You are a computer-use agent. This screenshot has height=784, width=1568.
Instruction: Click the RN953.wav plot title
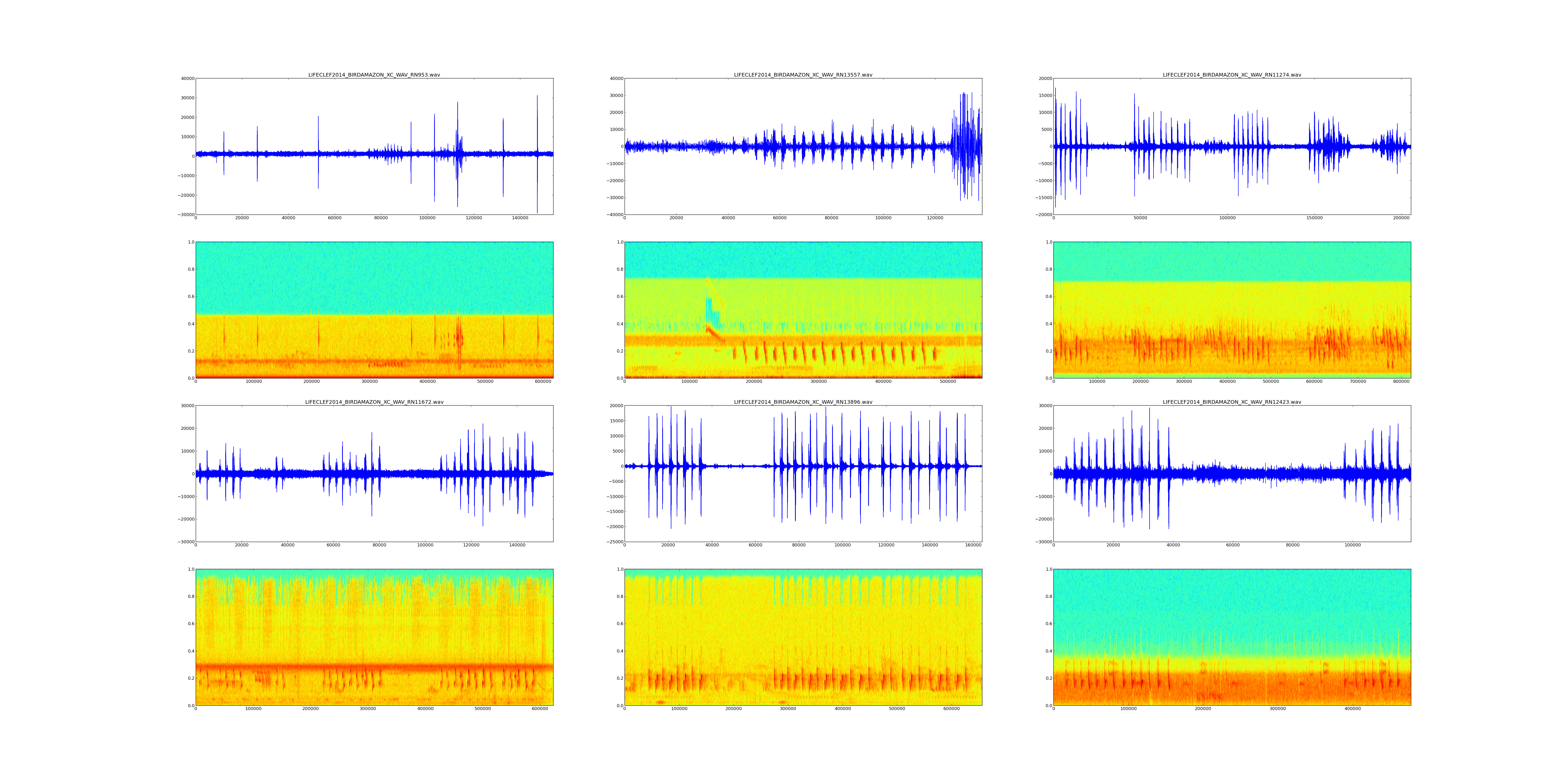pos(374,75)
